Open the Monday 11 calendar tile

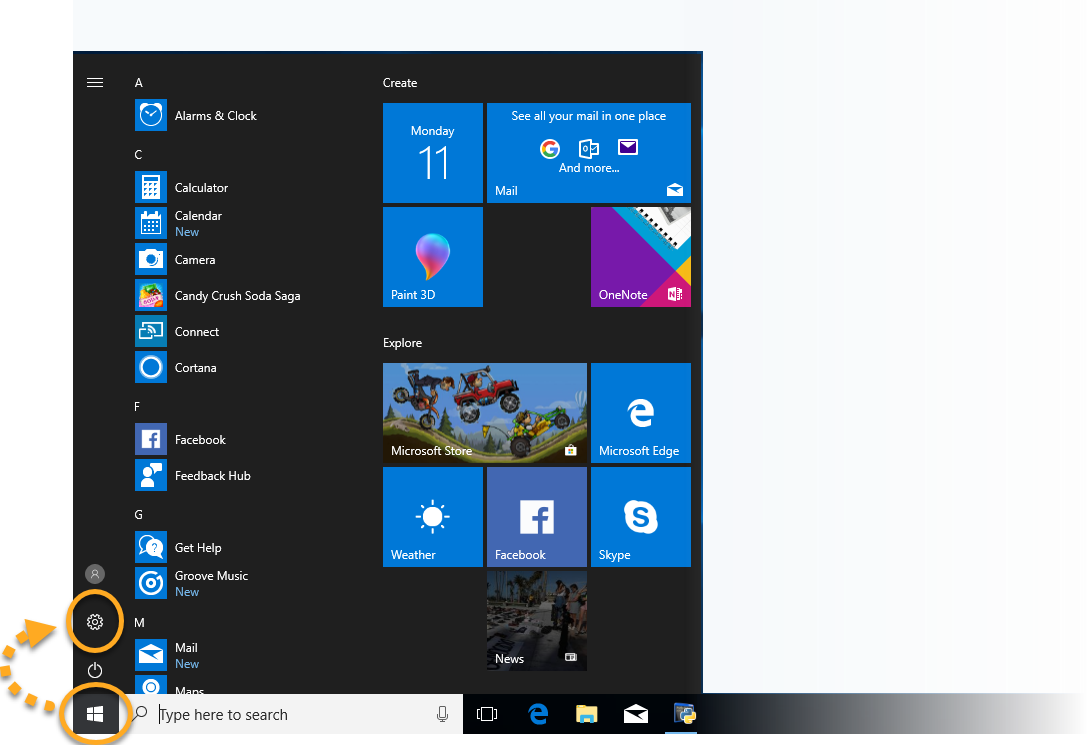click(433, 153)
